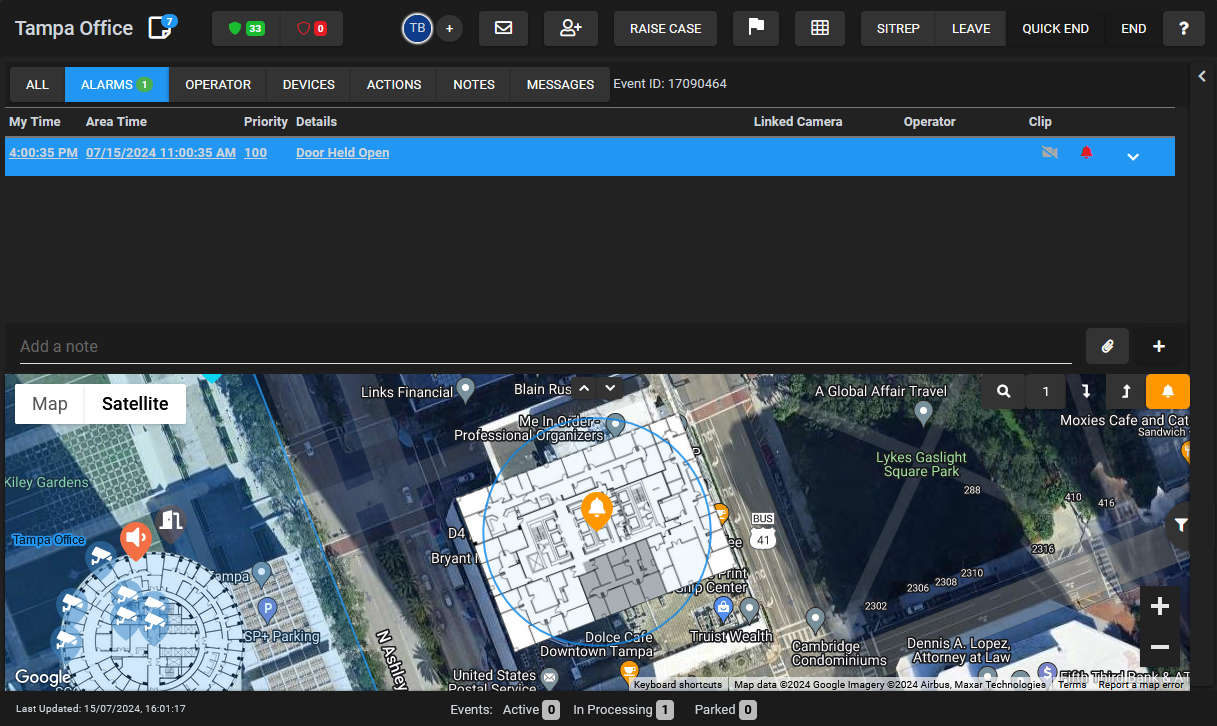Image resolution: width=1217 pixels, height=726 pixels.
Task: Click Report a map error link
Action: coord(1140,685)
